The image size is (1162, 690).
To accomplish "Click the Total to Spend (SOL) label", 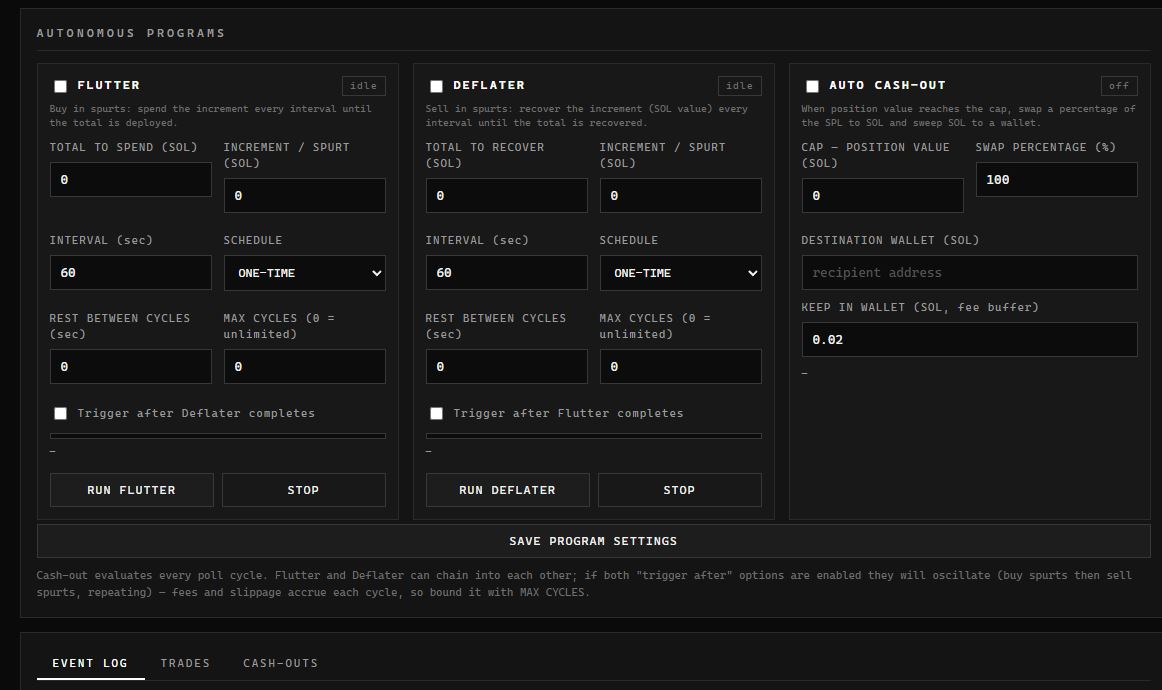I will [x=124, y=147].
